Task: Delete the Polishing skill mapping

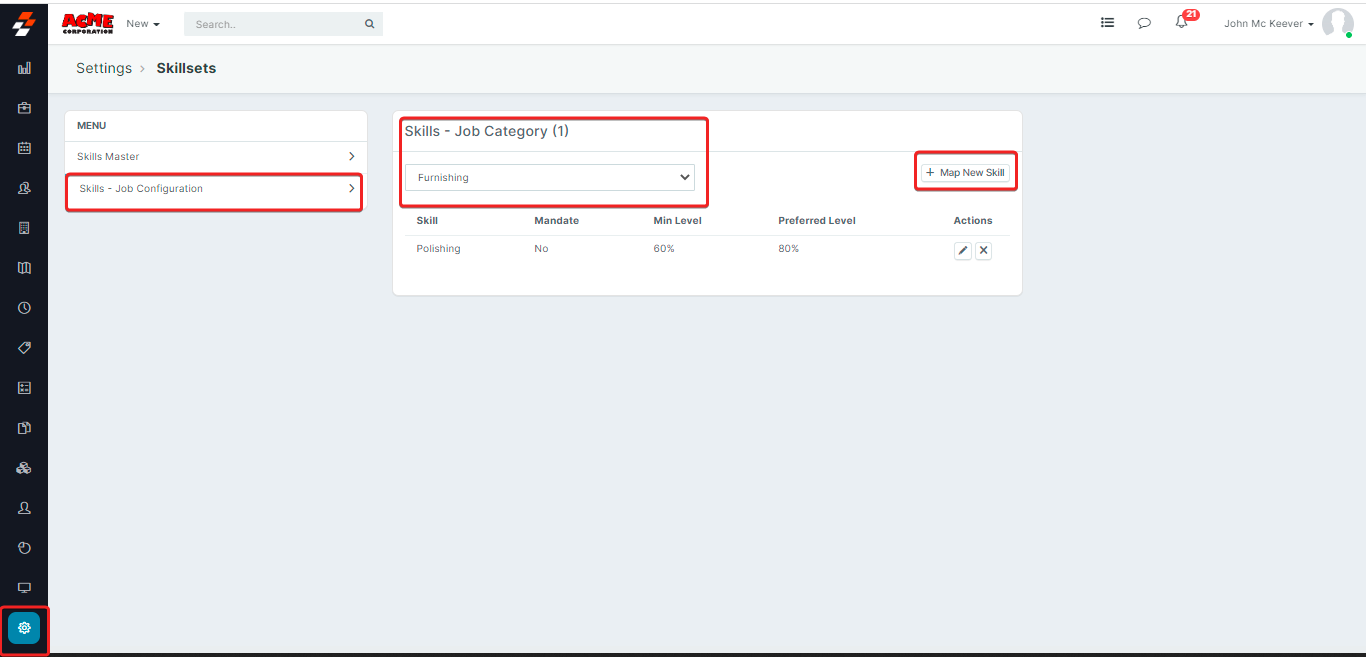Action: [x=983, y=251]
